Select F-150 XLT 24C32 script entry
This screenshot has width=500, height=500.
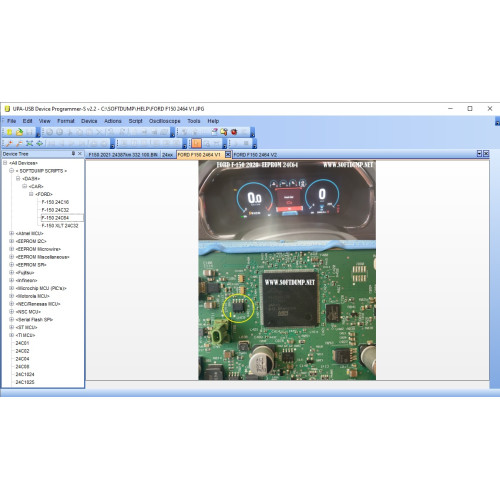(60, 226)
